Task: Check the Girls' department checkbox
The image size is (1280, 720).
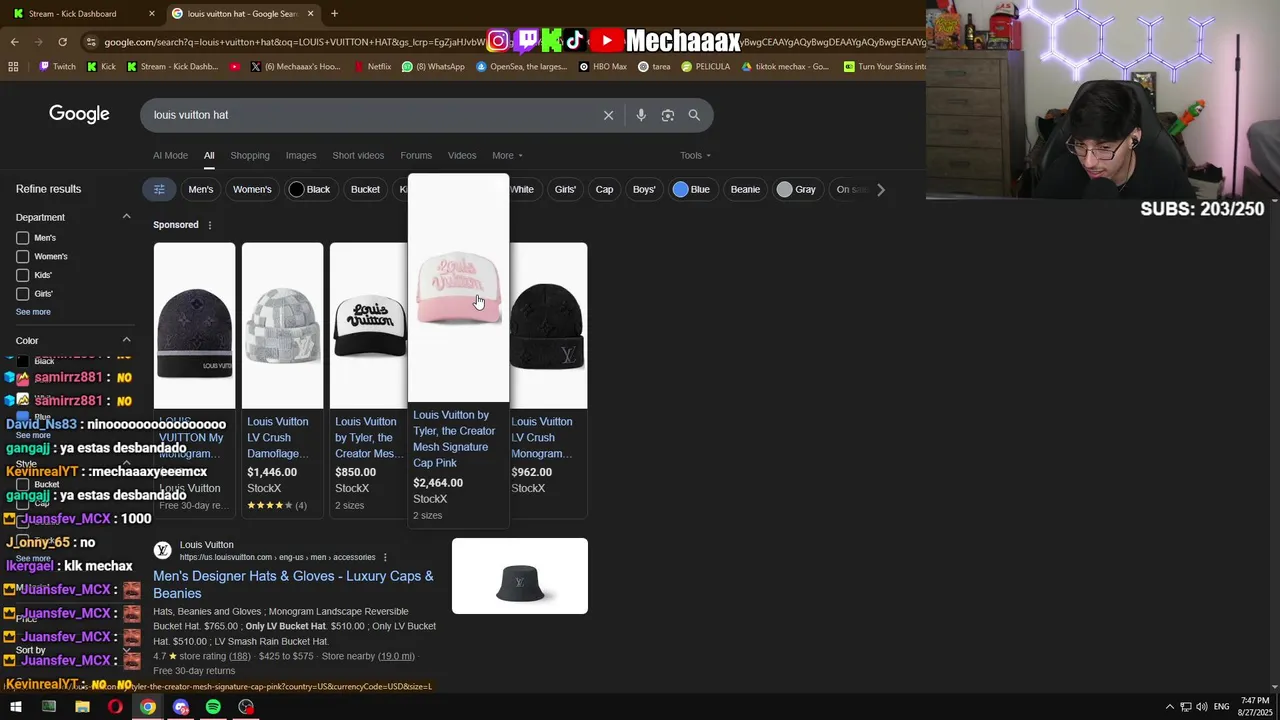Action: [22, 294]
